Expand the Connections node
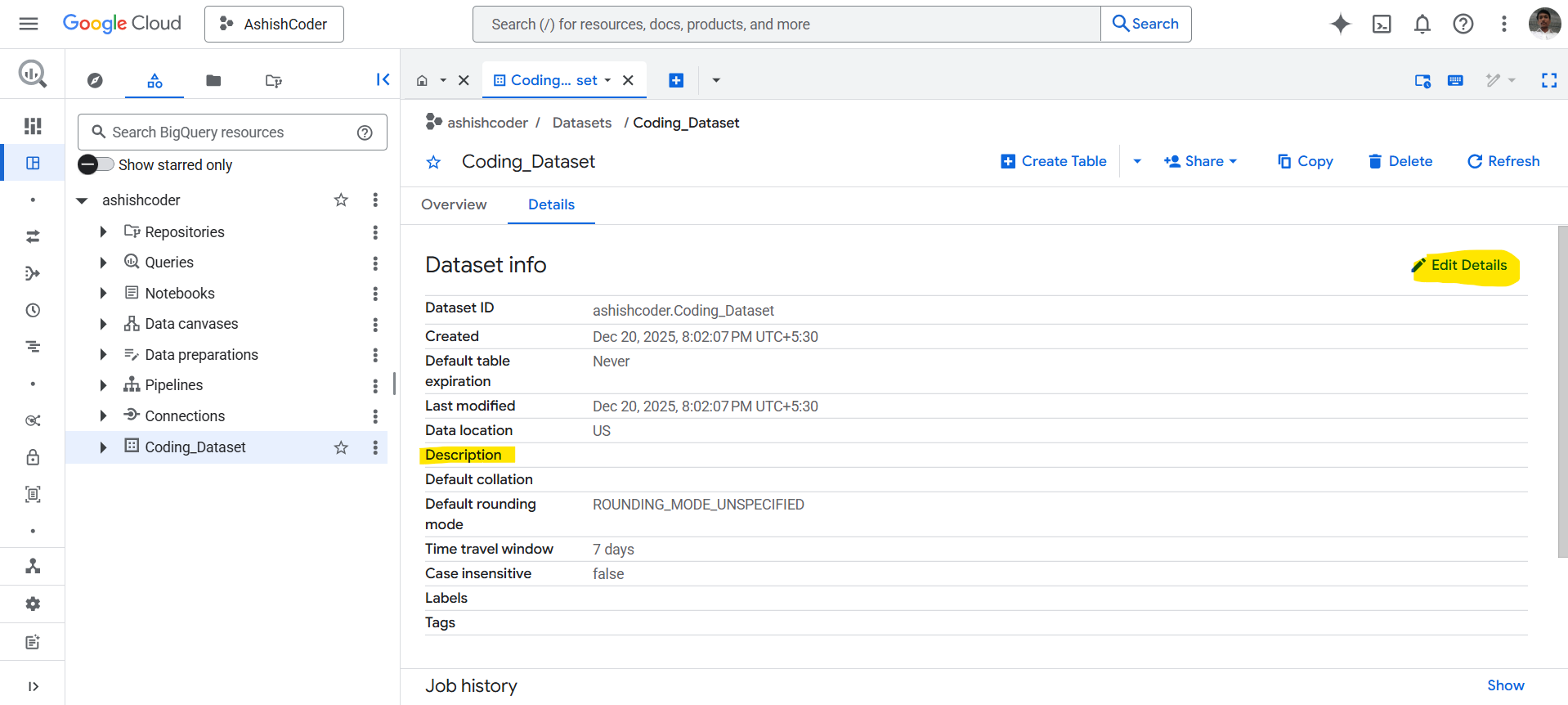The image size is (1568, 705). pos(103,416)
